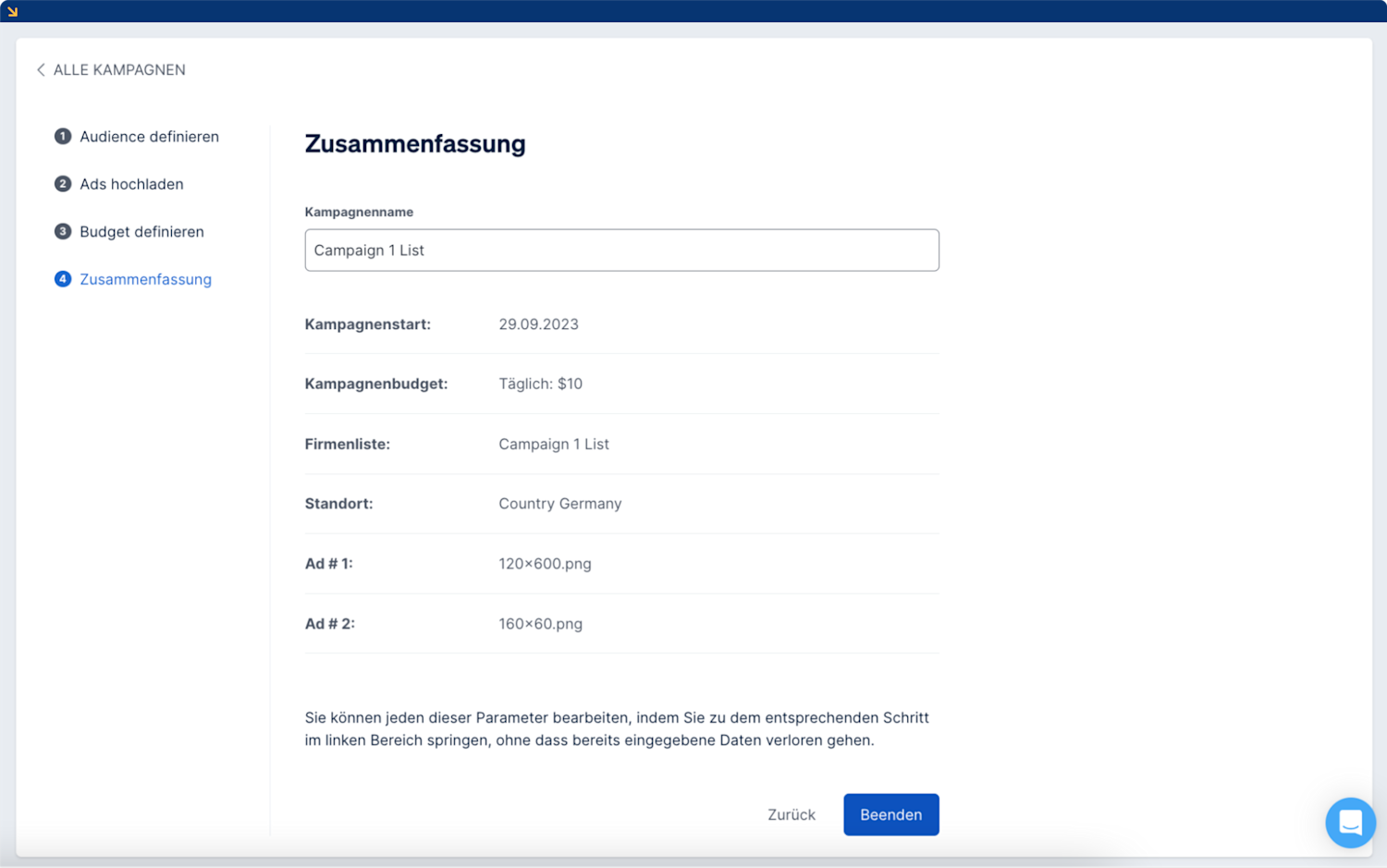Click the back chevron next to ALLE KAMPAGNEN

coord(41,69)
